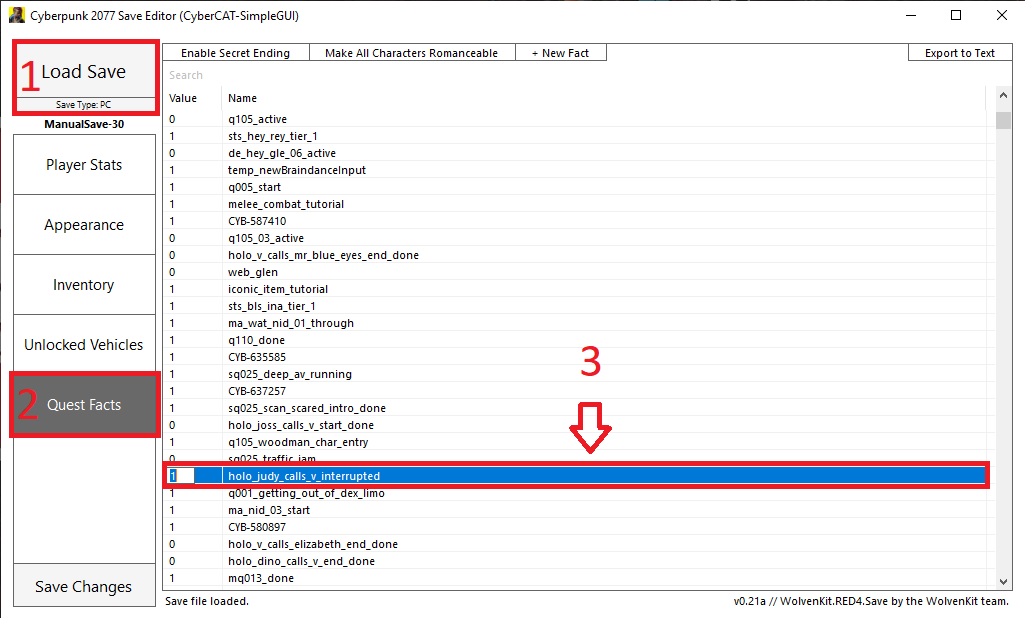
Task: Select the web_glen row
Action: coord(575,272)
